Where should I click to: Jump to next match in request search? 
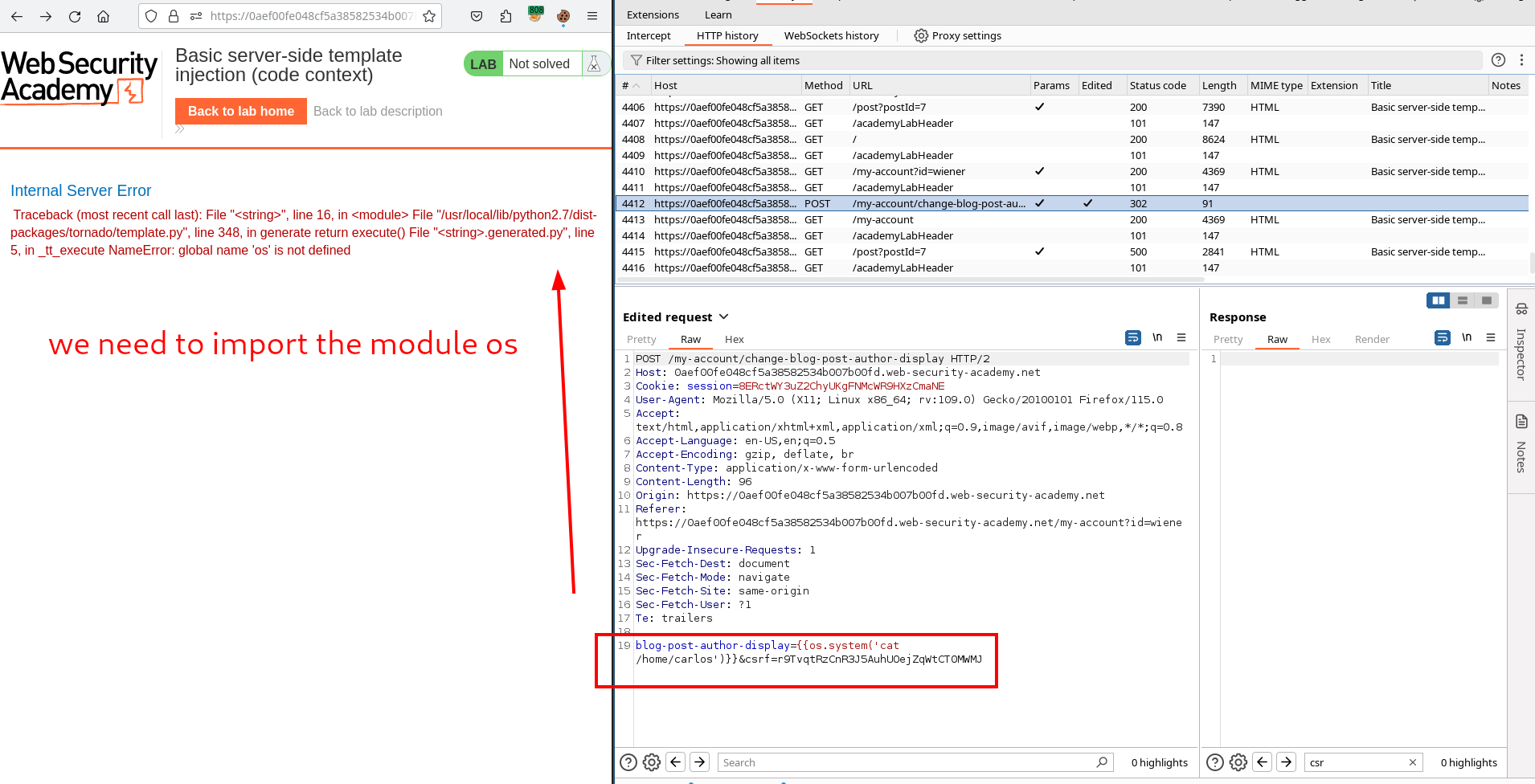(700, 762)
